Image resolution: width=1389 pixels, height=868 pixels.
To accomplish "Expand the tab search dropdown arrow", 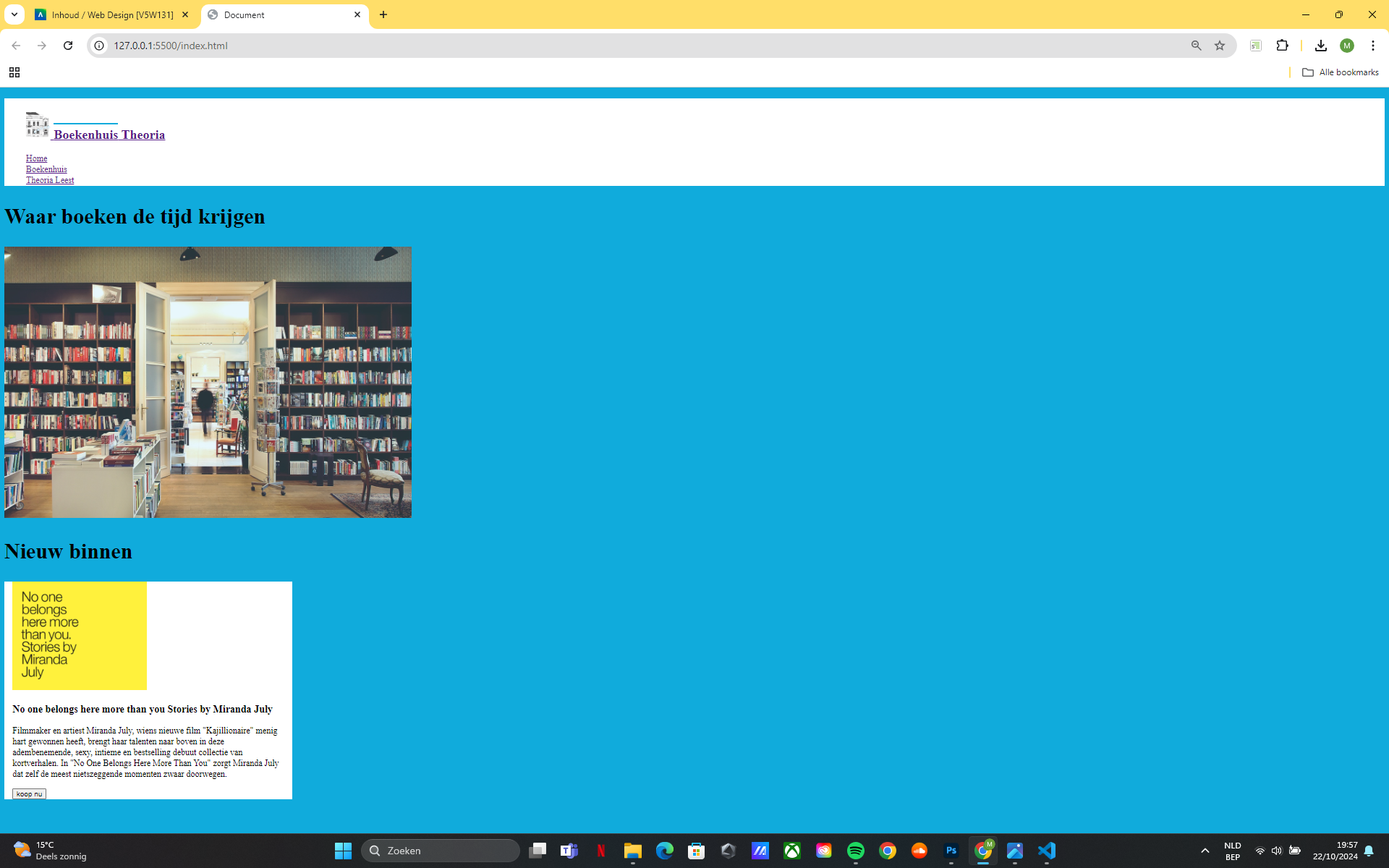I will pyautogui.click(x=14, y=14).
